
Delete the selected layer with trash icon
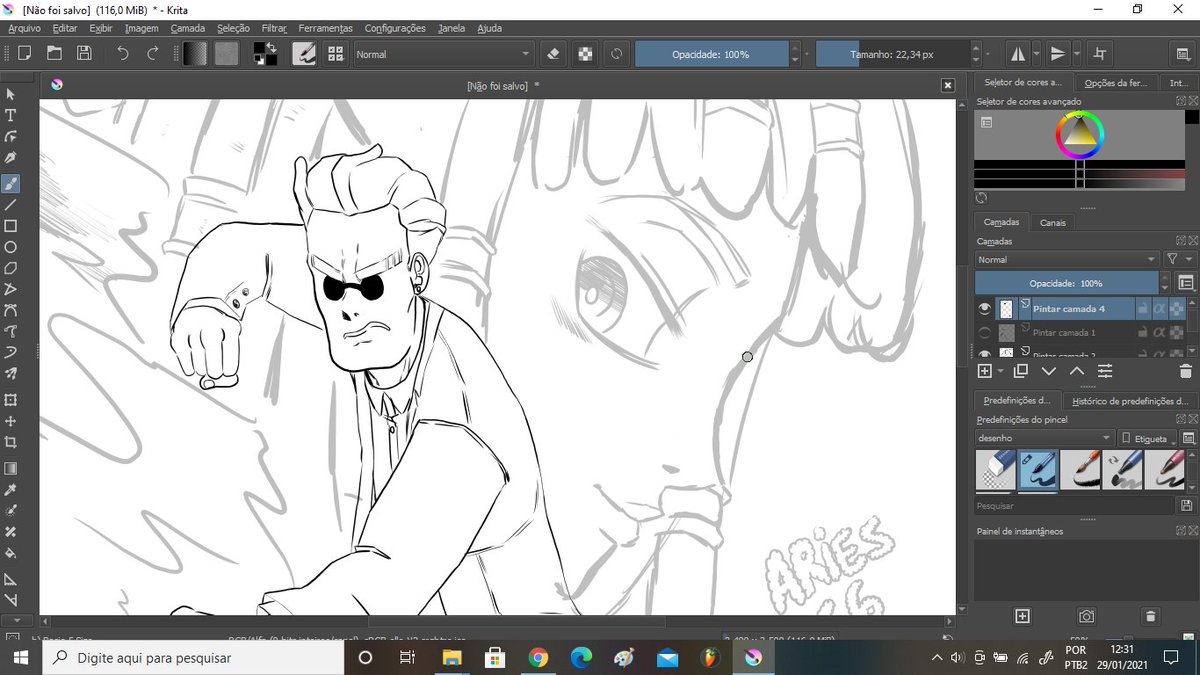[x=1185, y=371]
